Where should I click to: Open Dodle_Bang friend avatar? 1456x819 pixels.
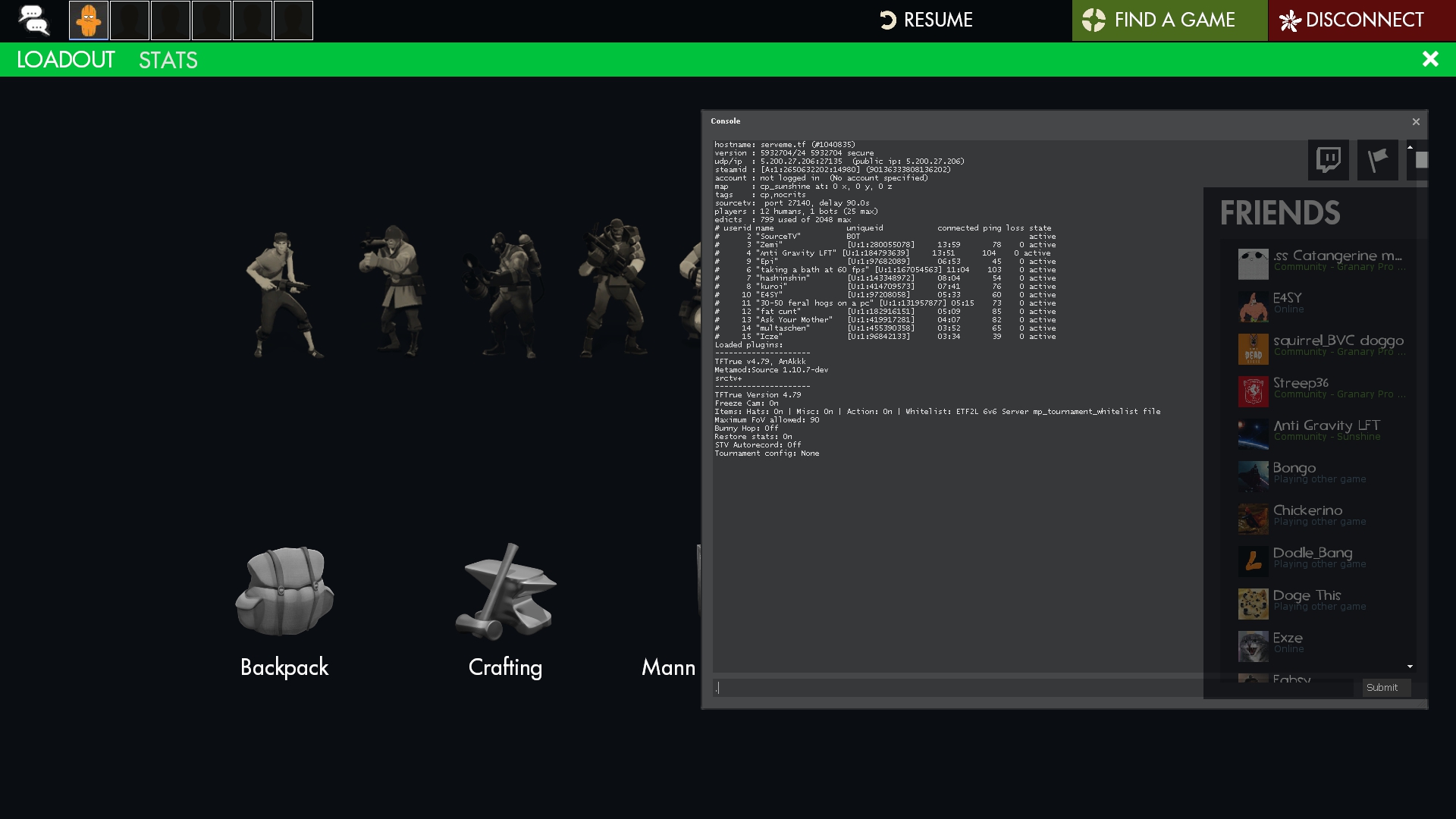tap(1253, 562)
